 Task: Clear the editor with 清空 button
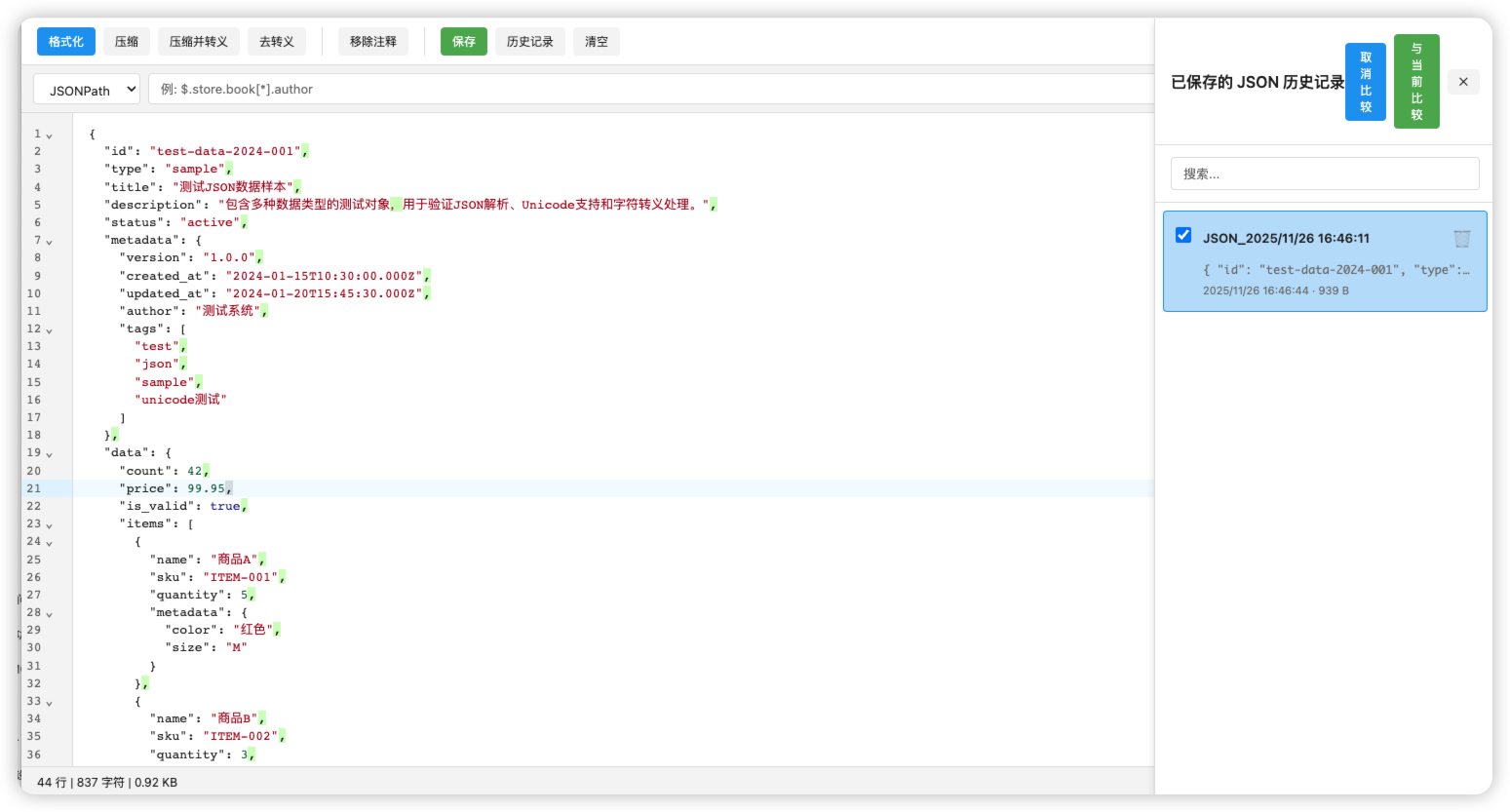[596, 42]
